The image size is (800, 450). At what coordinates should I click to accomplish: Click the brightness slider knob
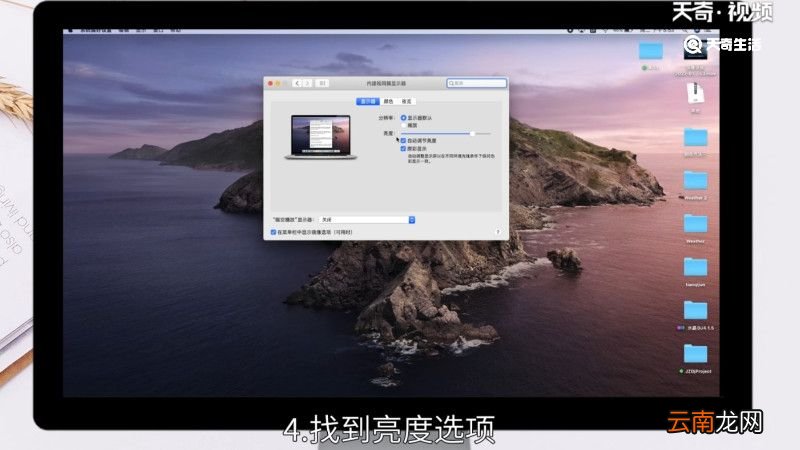472,133
